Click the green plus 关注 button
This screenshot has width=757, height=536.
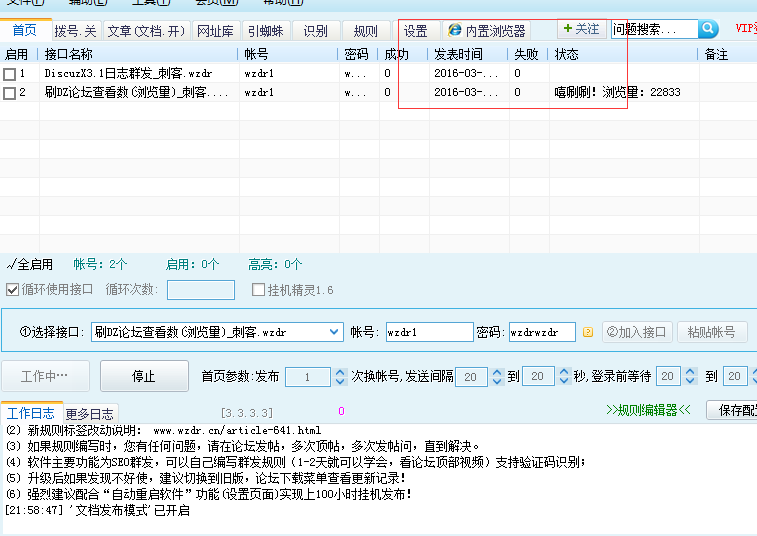pos(581,29)
